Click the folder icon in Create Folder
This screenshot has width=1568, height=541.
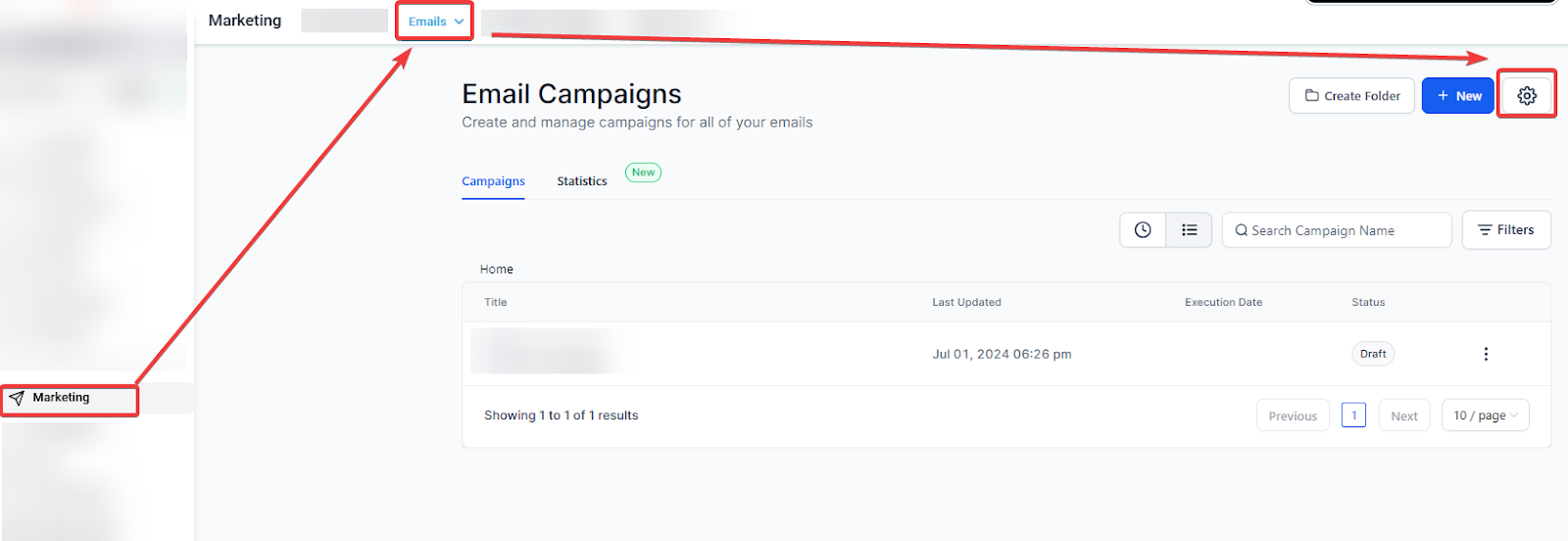coord(1311,95)
